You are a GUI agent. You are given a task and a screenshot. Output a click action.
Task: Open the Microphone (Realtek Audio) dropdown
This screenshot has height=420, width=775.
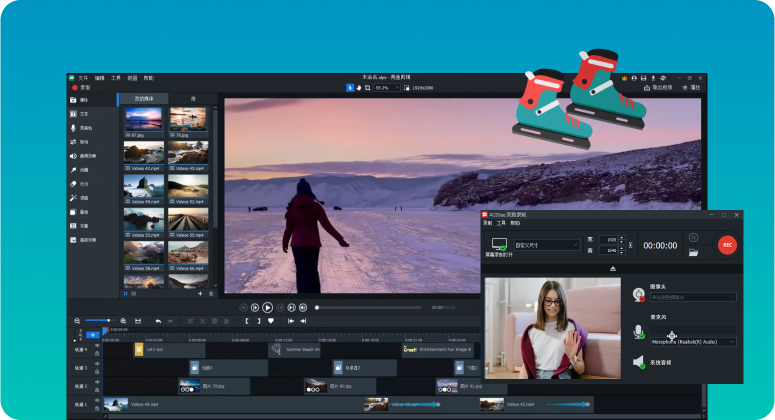coord(693,342)
